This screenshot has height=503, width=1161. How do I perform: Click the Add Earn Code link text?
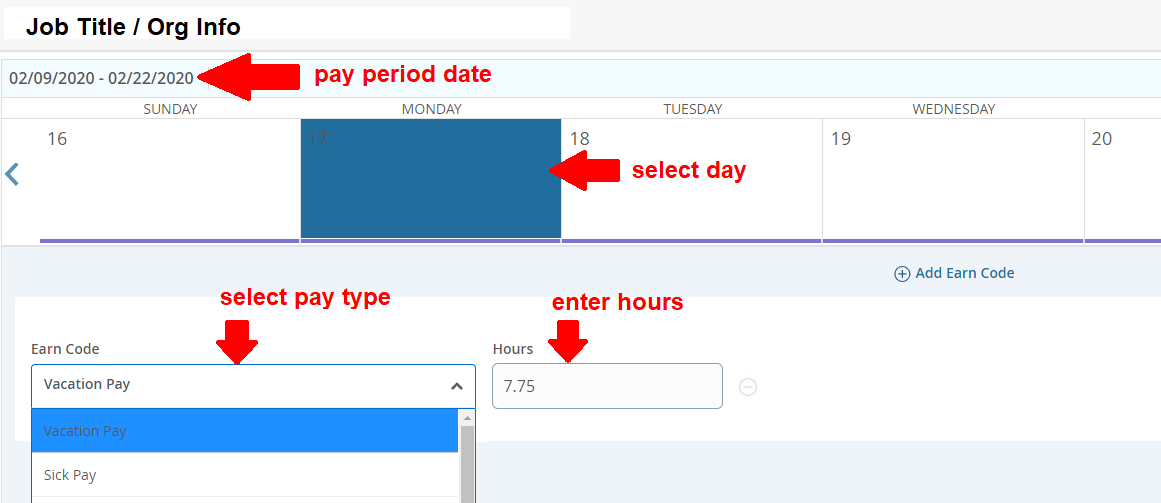(x=964, y=273)
